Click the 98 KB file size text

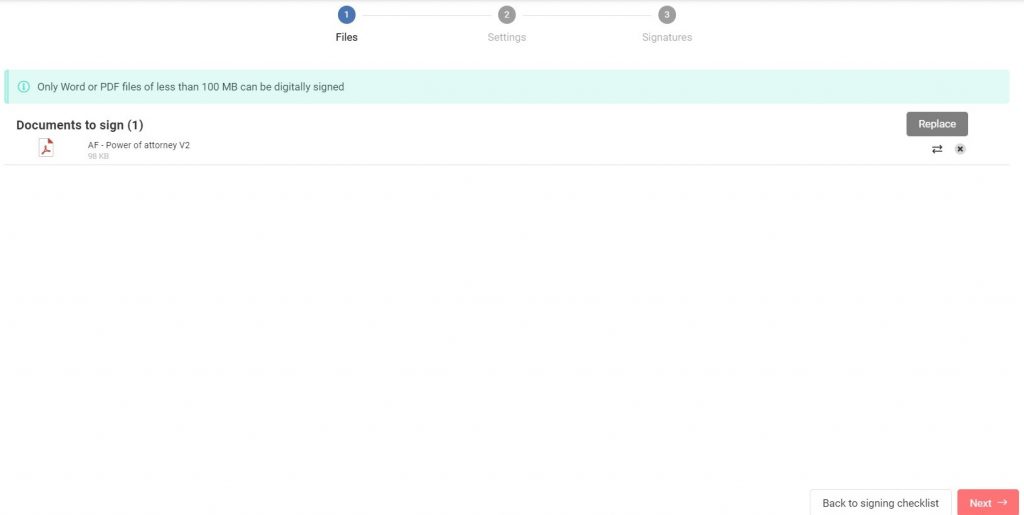98,156
